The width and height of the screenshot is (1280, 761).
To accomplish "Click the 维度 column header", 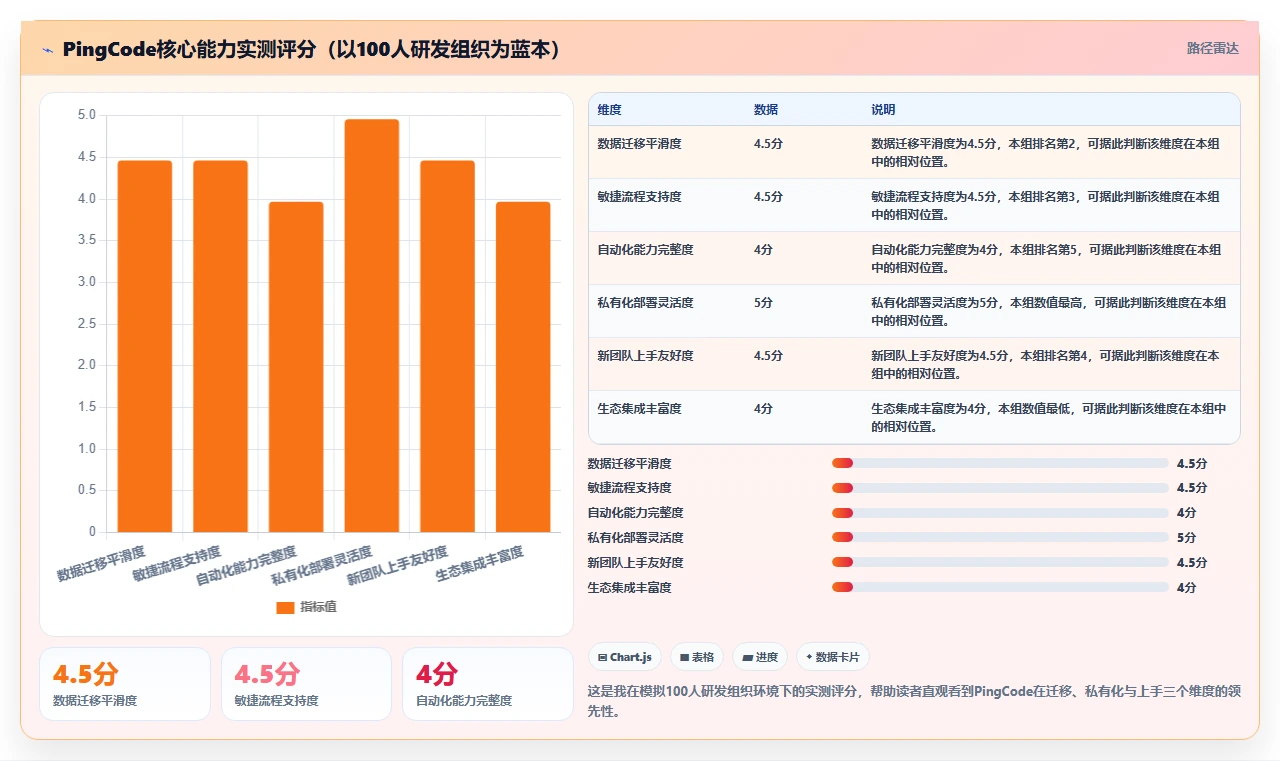I will [609, 110].
